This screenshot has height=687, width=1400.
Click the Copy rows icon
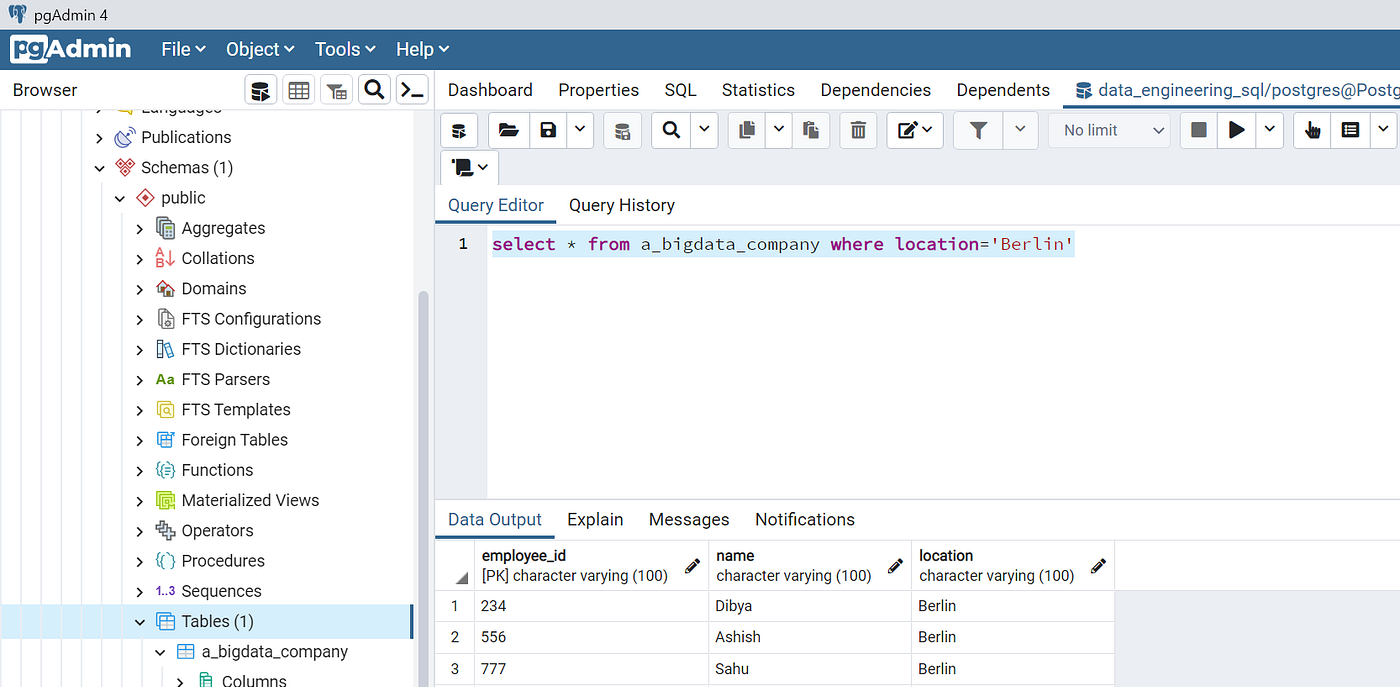click(x=746, y=130)
